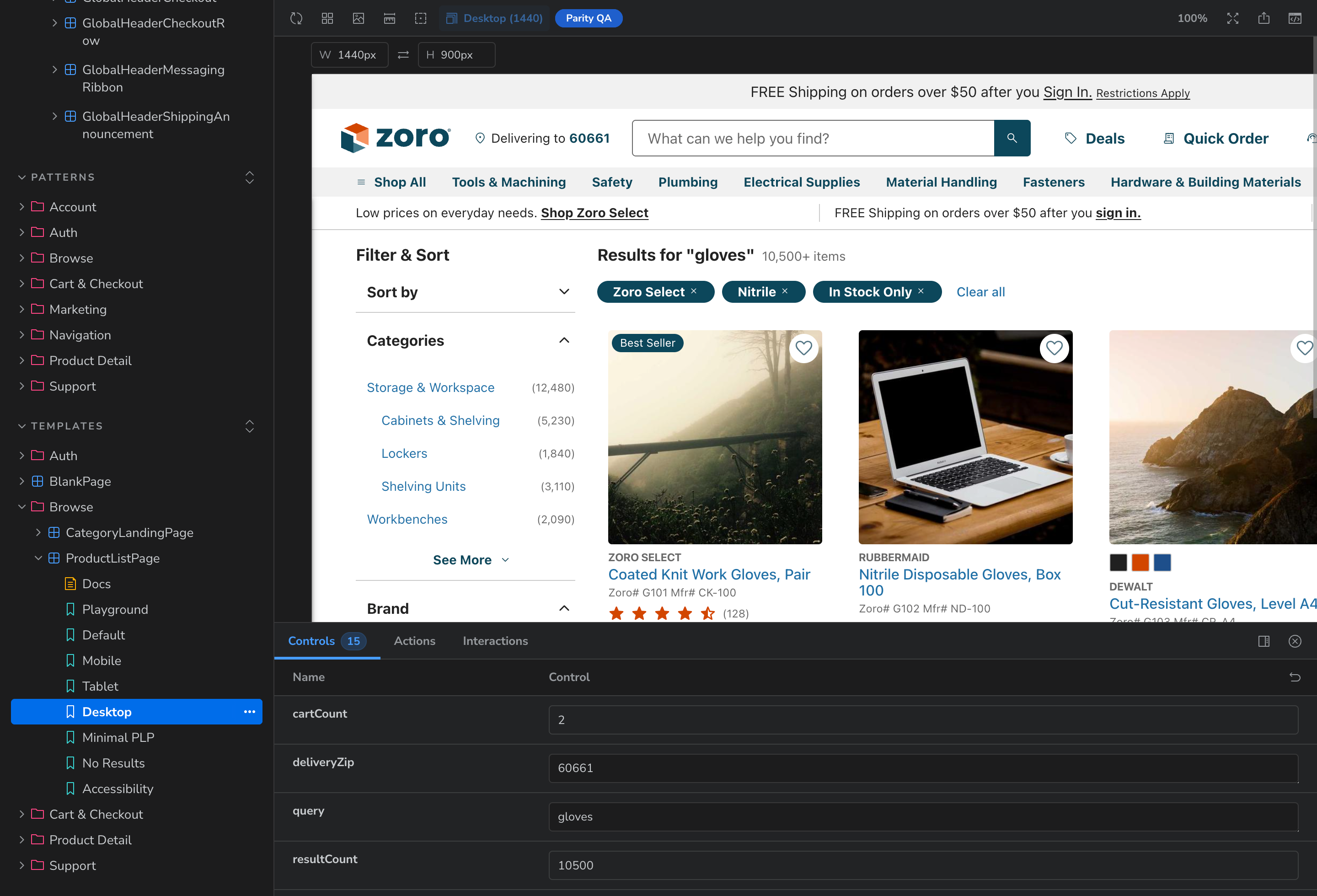Viewport: 1317px width, 896px height.
Task: Click the cartCount control input
Action: tap(923, 720)
